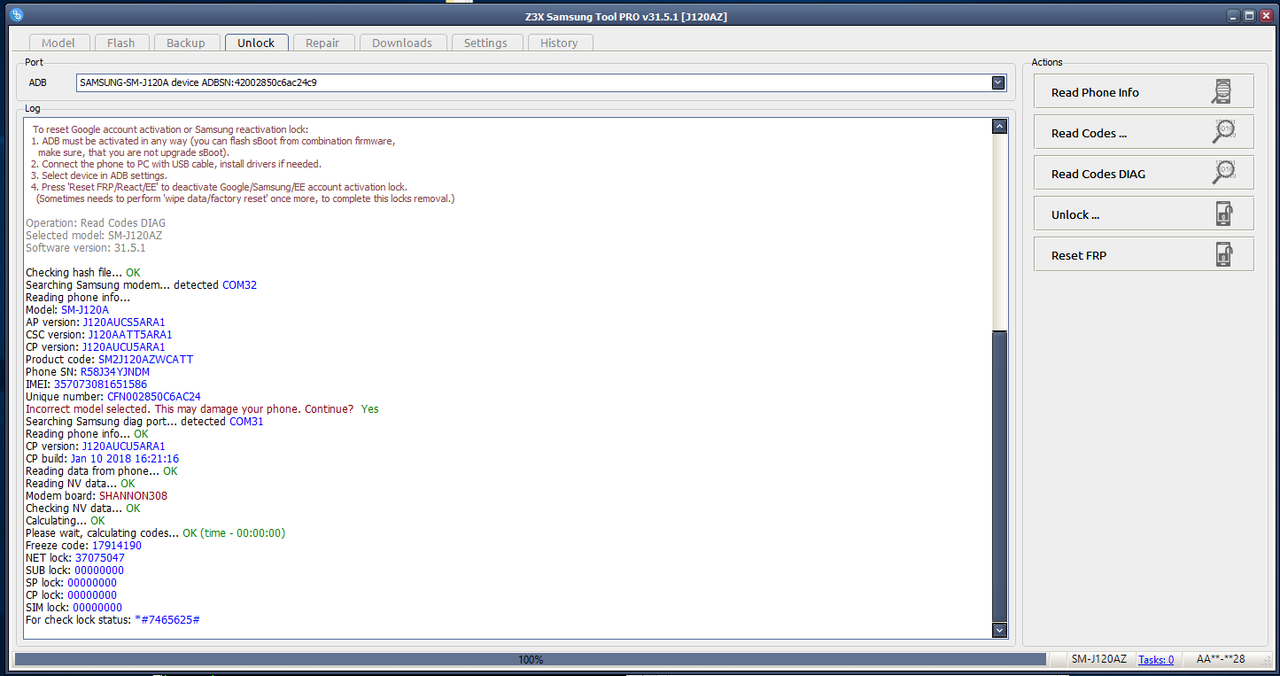This screenshot has width=1280, height=676.
Task: Open the Settings tab
Action: click(x=486, y=43)
